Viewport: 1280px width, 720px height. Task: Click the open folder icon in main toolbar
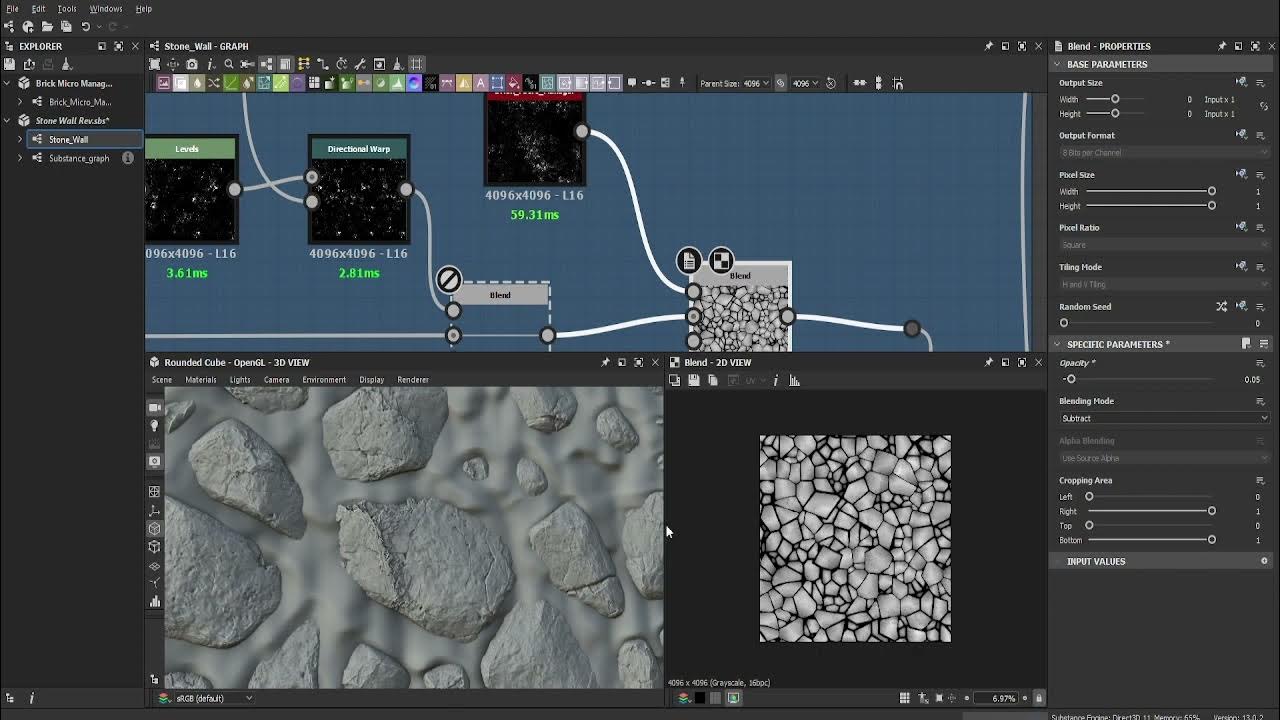47,26
